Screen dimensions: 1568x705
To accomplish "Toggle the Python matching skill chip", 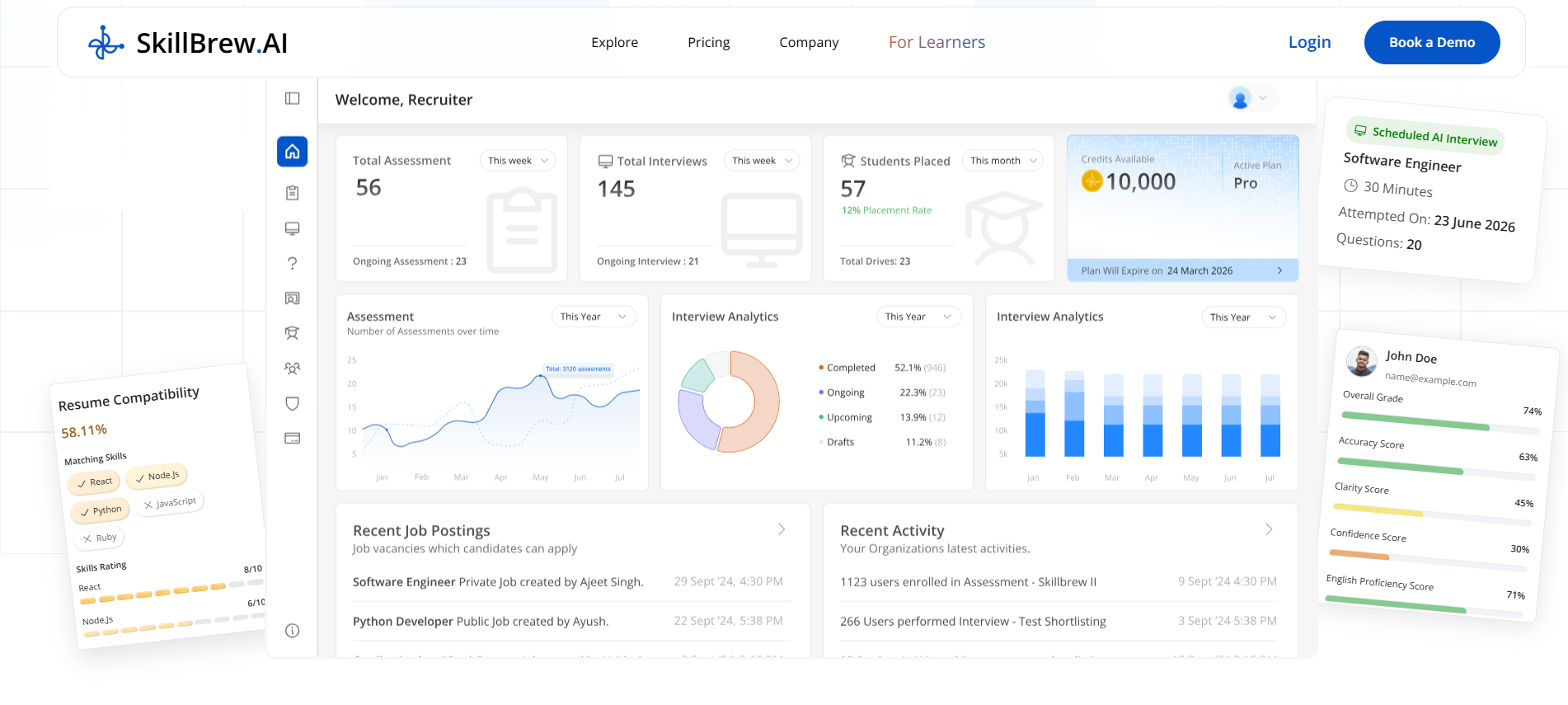I will pos(101,510).
